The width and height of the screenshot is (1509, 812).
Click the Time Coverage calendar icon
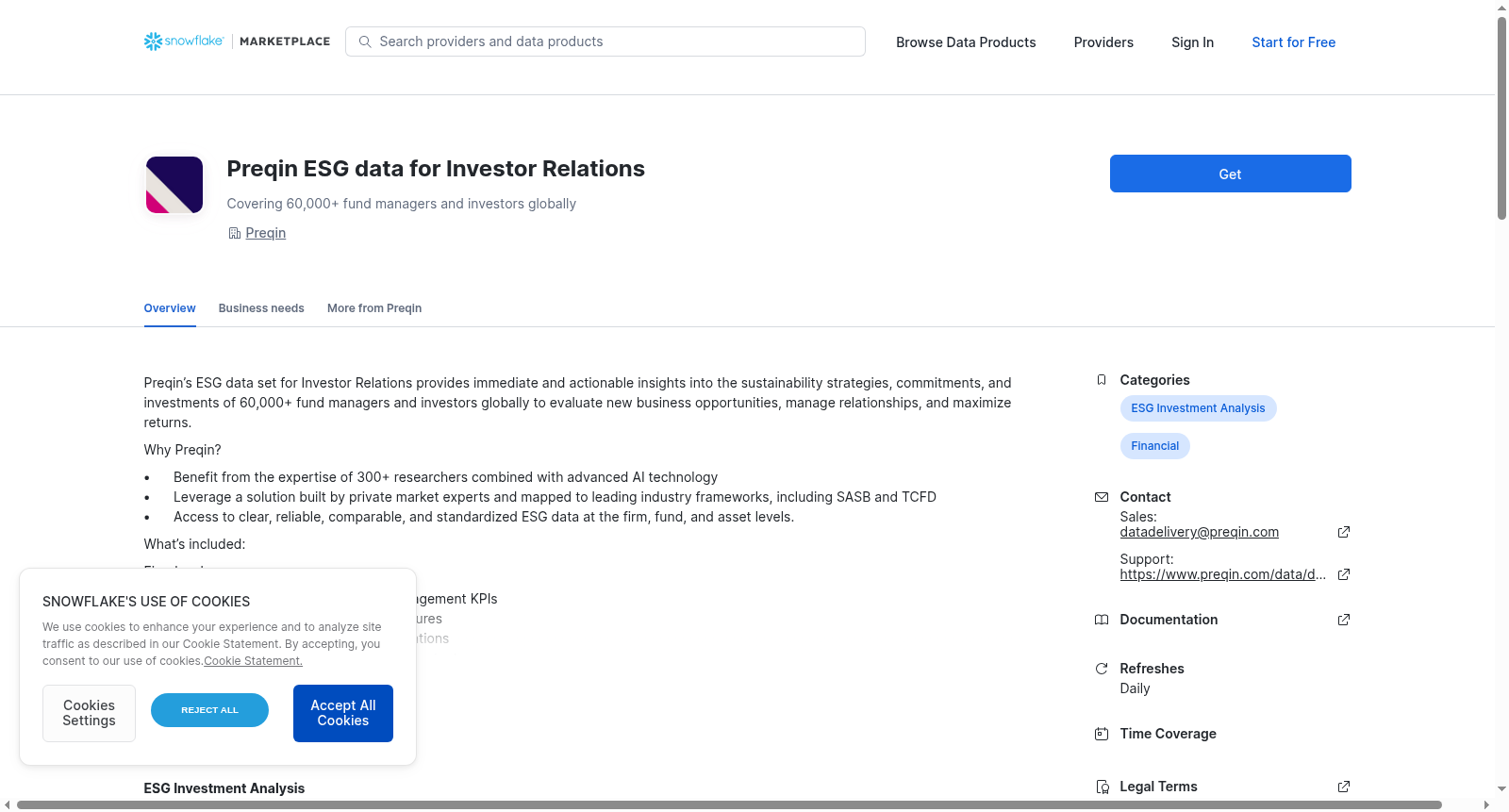1102,734
